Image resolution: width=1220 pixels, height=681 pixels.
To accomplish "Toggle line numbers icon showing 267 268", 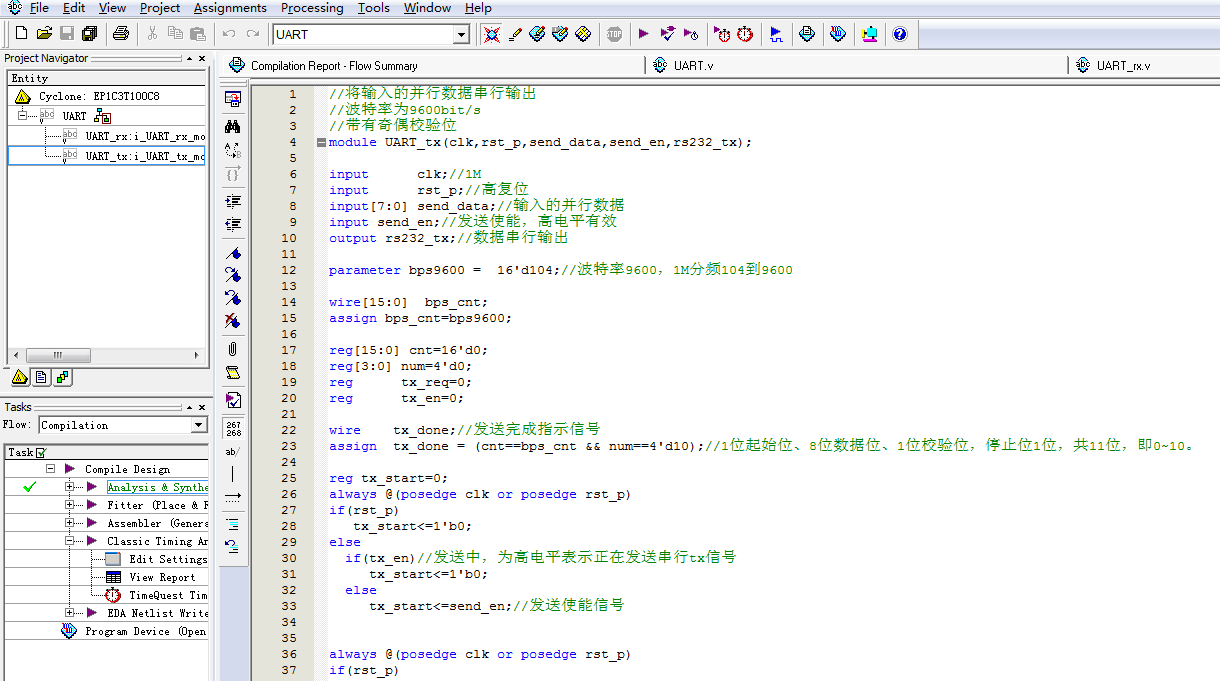I will pos(232,428).
